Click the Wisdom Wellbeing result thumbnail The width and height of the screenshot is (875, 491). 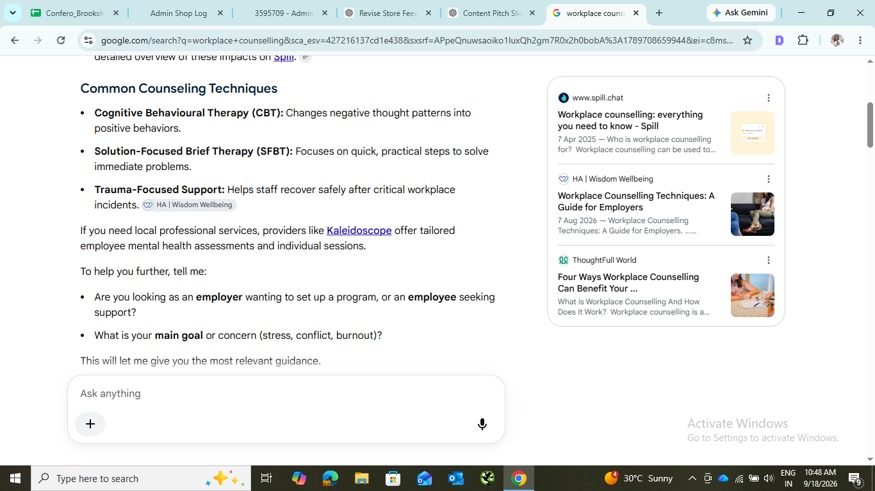click(x=752, y=214)
